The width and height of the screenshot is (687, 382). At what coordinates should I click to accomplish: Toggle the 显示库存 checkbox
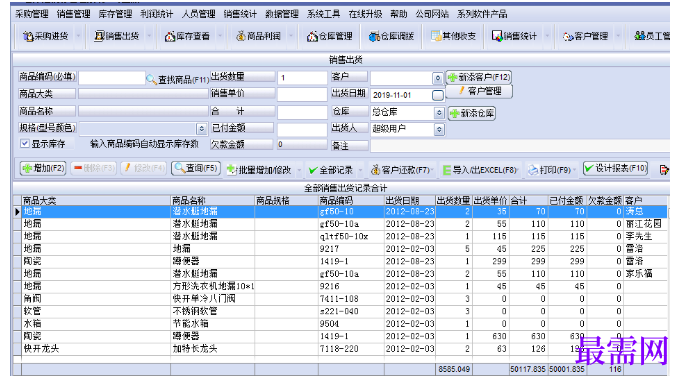[25, 143]
